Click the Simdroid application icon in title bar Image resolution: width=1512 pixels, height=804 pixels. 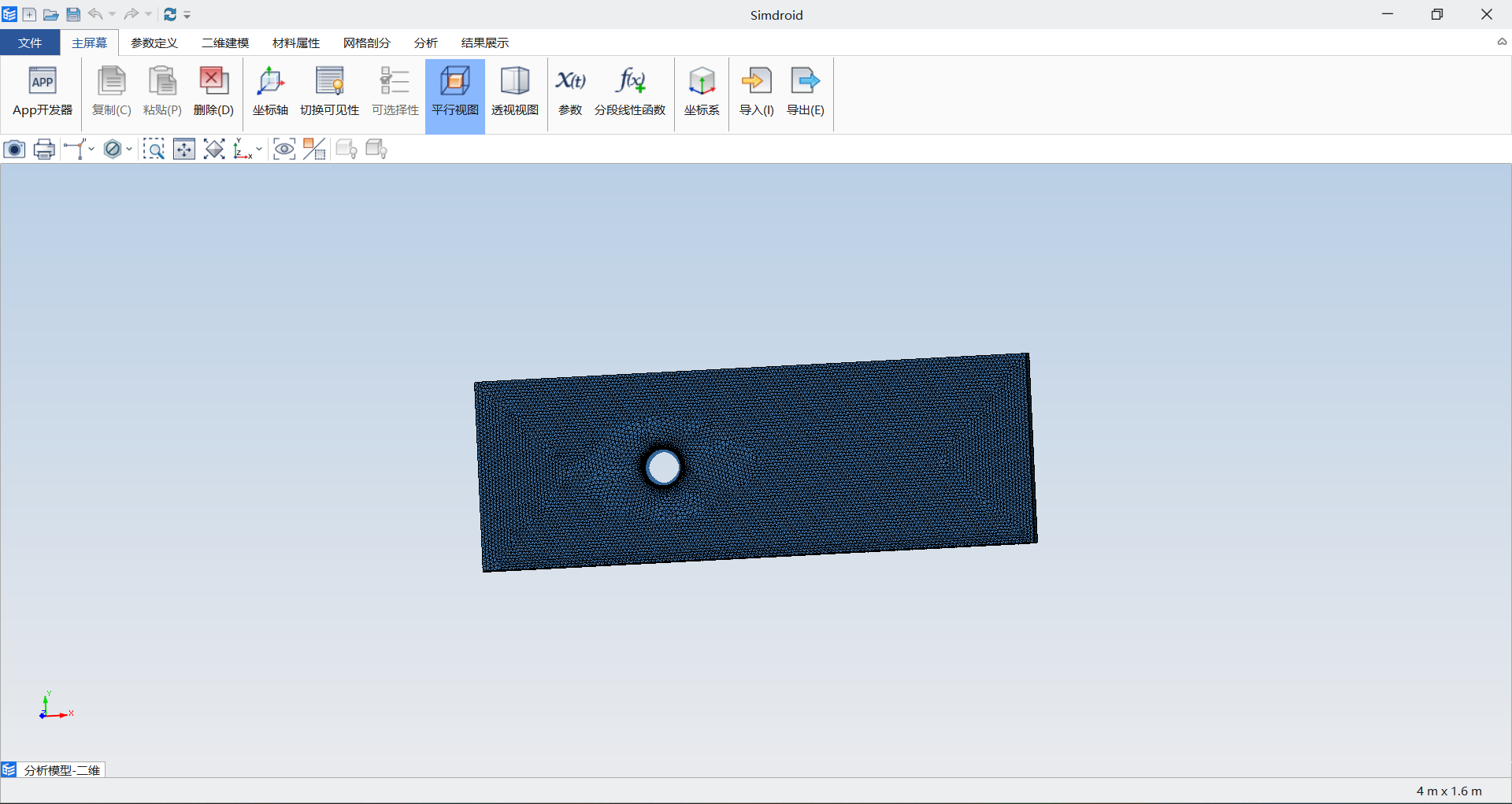pos(9,14)
